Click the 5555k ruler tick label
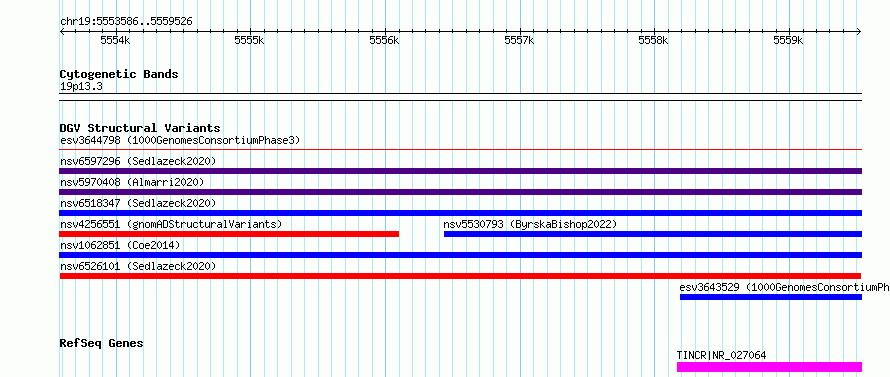The image size is (890, 377). pyautogui.click(x=250, y=40)
